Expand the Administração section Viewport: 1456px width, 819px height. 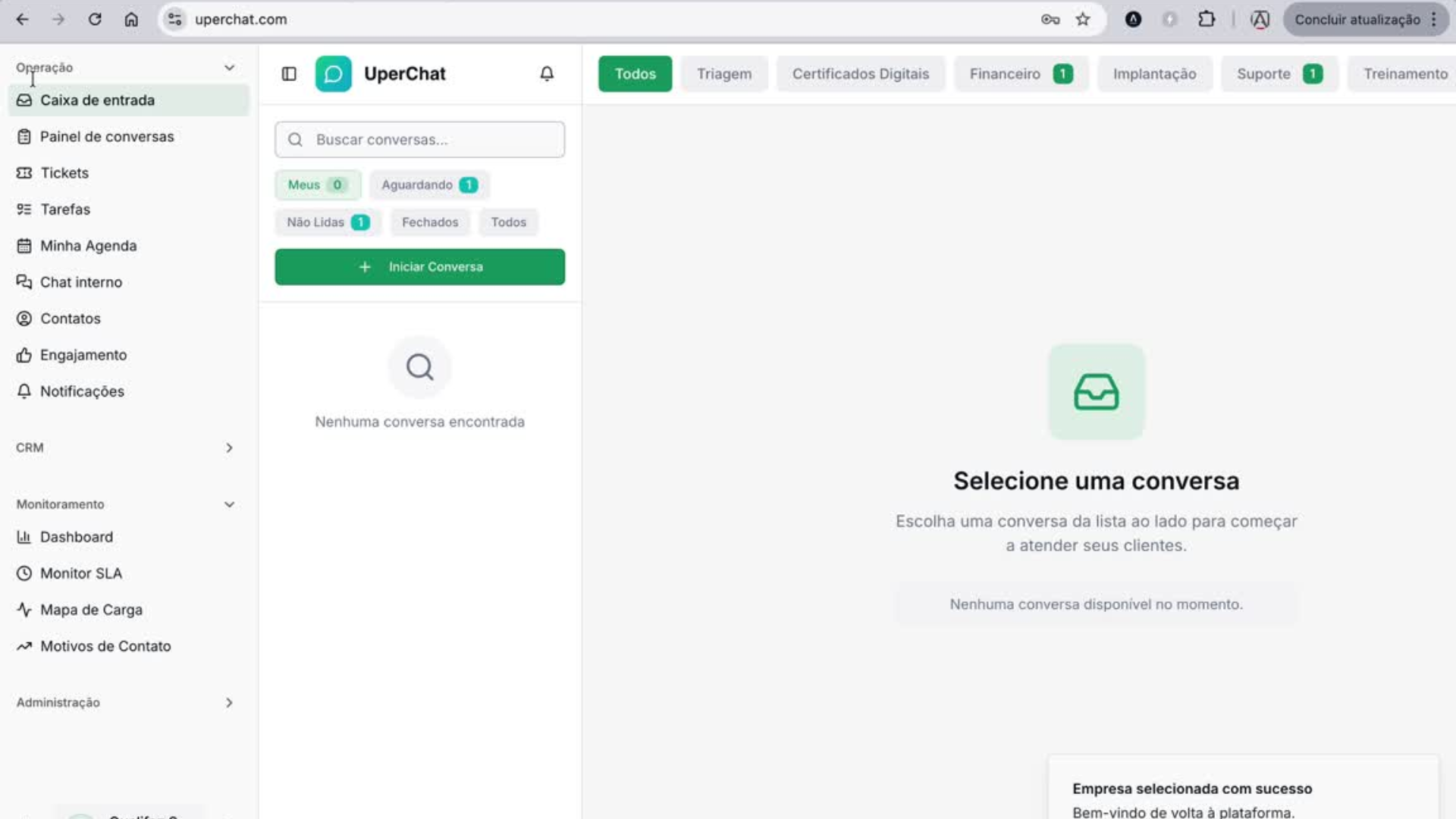[229, 703]
